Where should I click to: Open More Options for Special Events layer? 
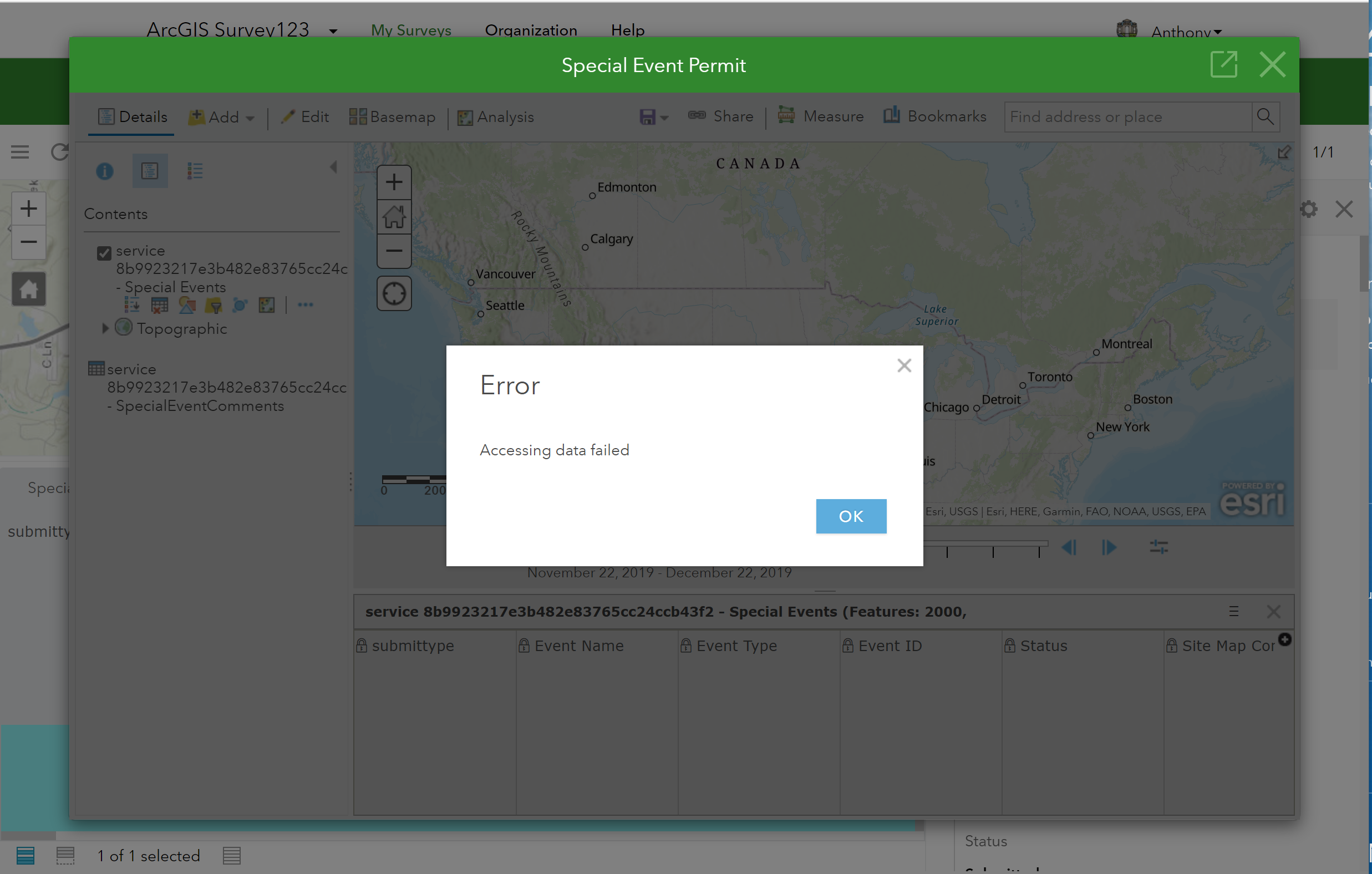(306, 305)
